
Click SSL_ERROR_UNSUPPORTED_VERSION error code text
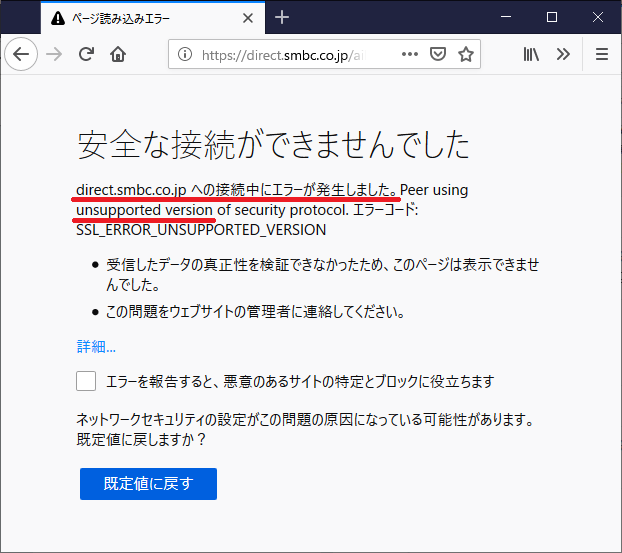pyautogui.click(x=201, y=230)
